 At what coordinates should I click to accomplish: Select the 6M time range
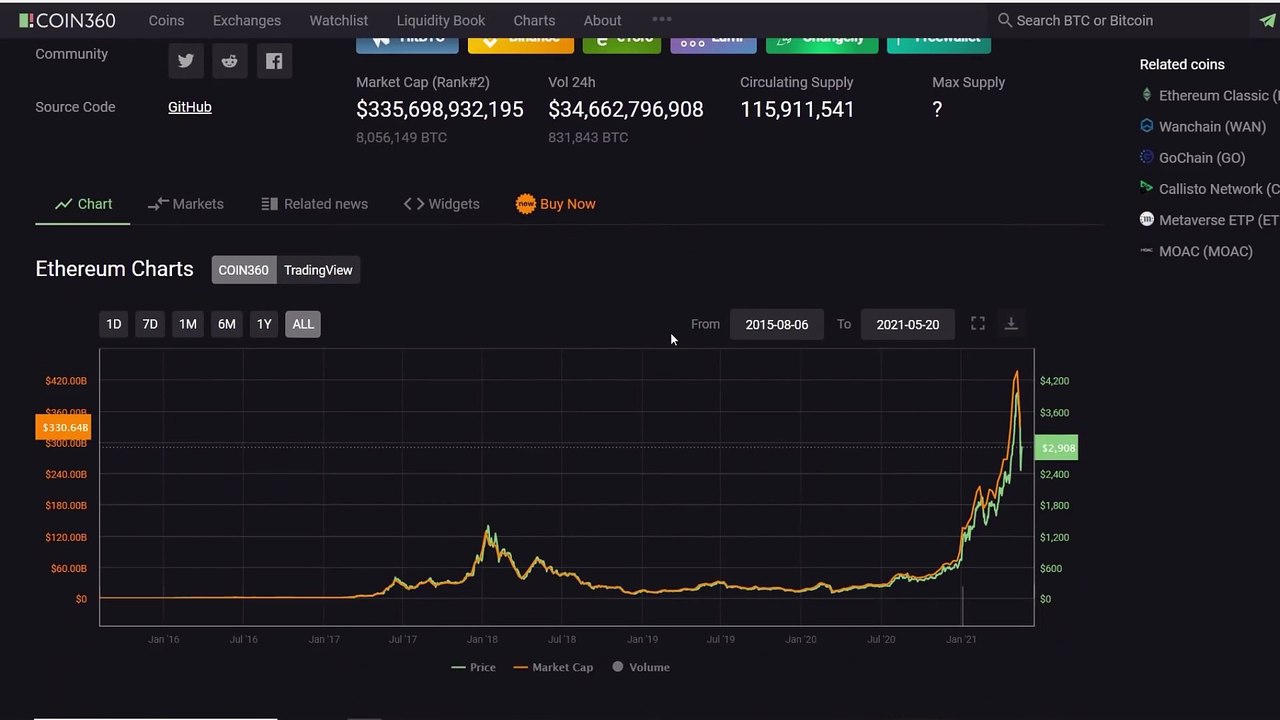tap(227, 324)
